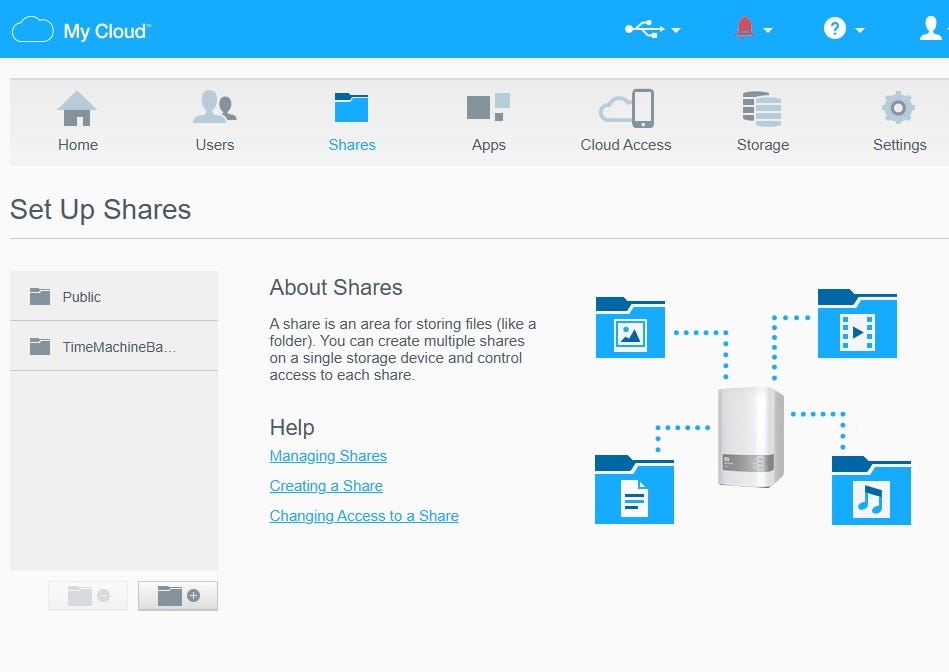Open the Users people icon
The height and width of the screenshot is (672, 949).
214,107
